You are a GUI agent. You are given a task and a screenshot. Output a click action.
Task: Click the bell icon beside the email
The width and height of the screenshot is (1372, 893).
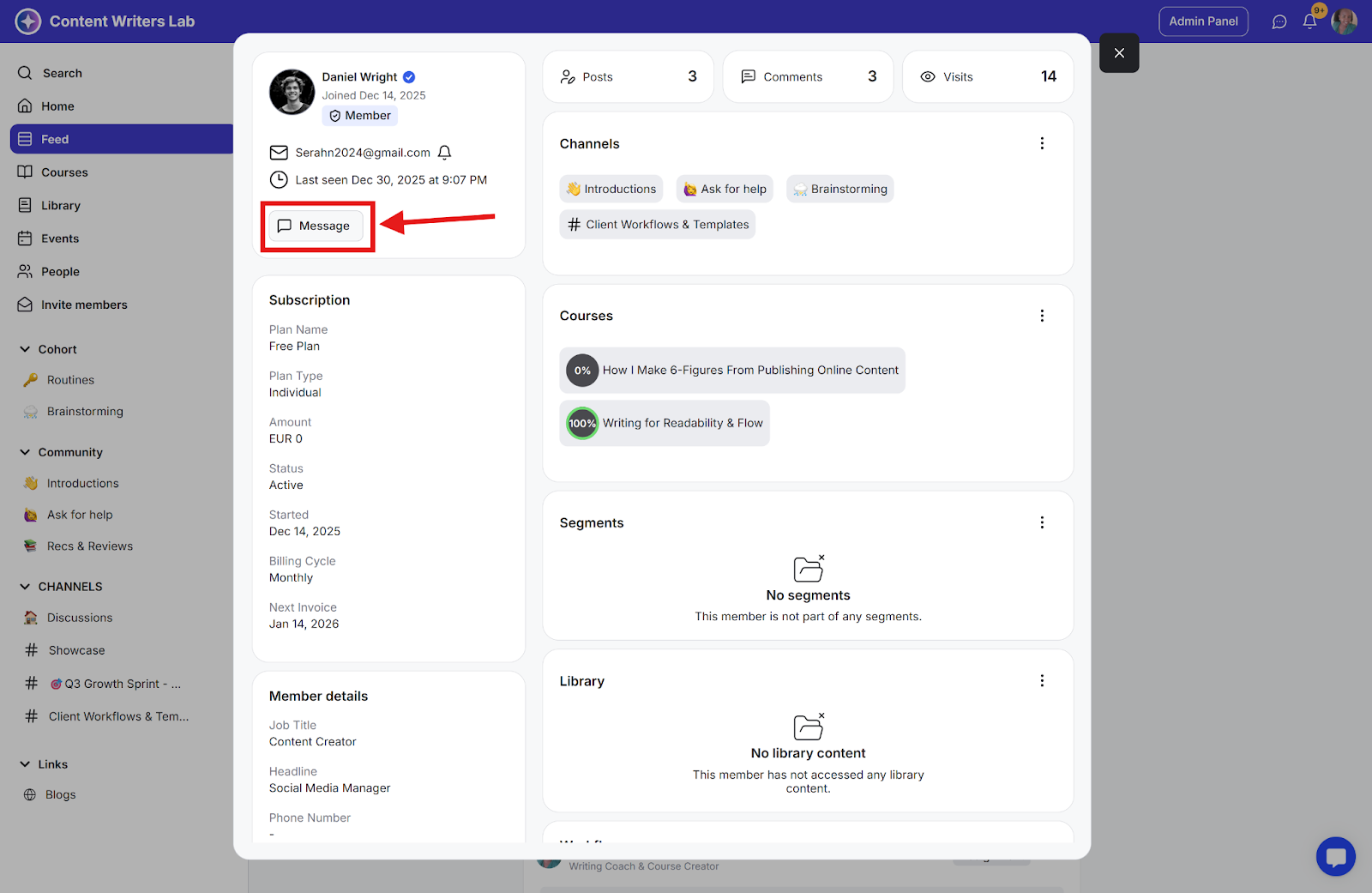(x=444, y=153)
